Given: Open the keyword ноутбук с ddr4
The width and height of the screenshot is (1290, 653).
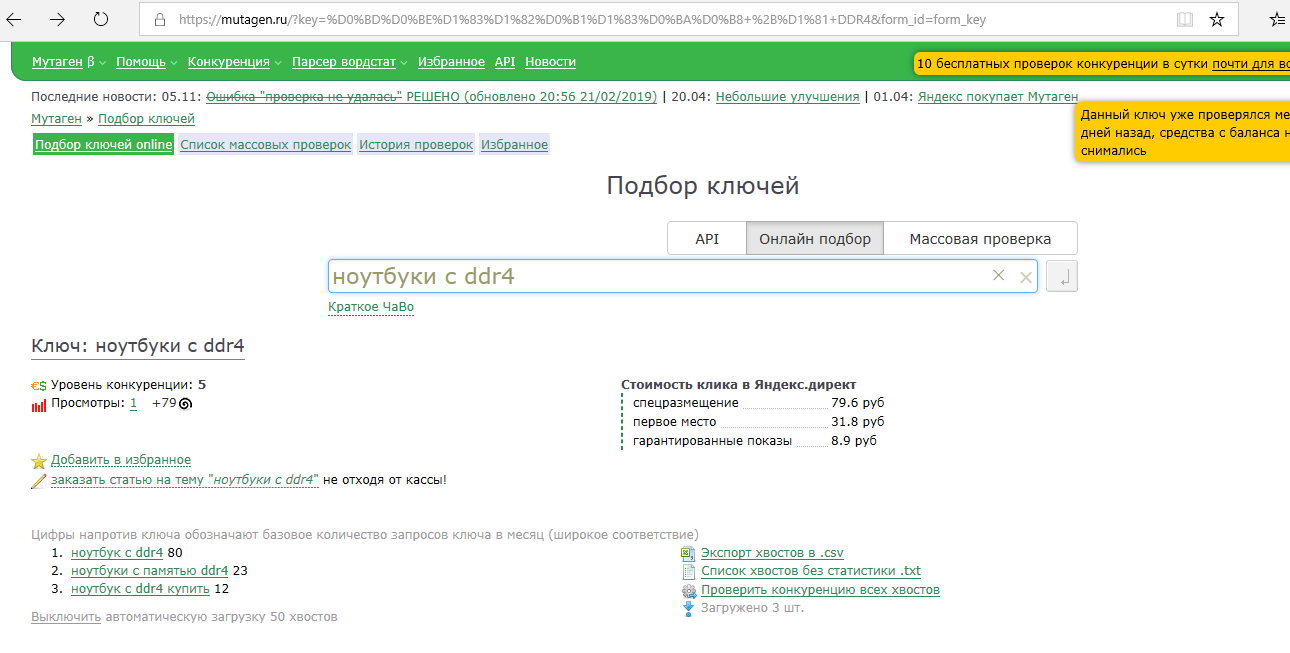Looking at the screenshot, I should click(117, 552).
